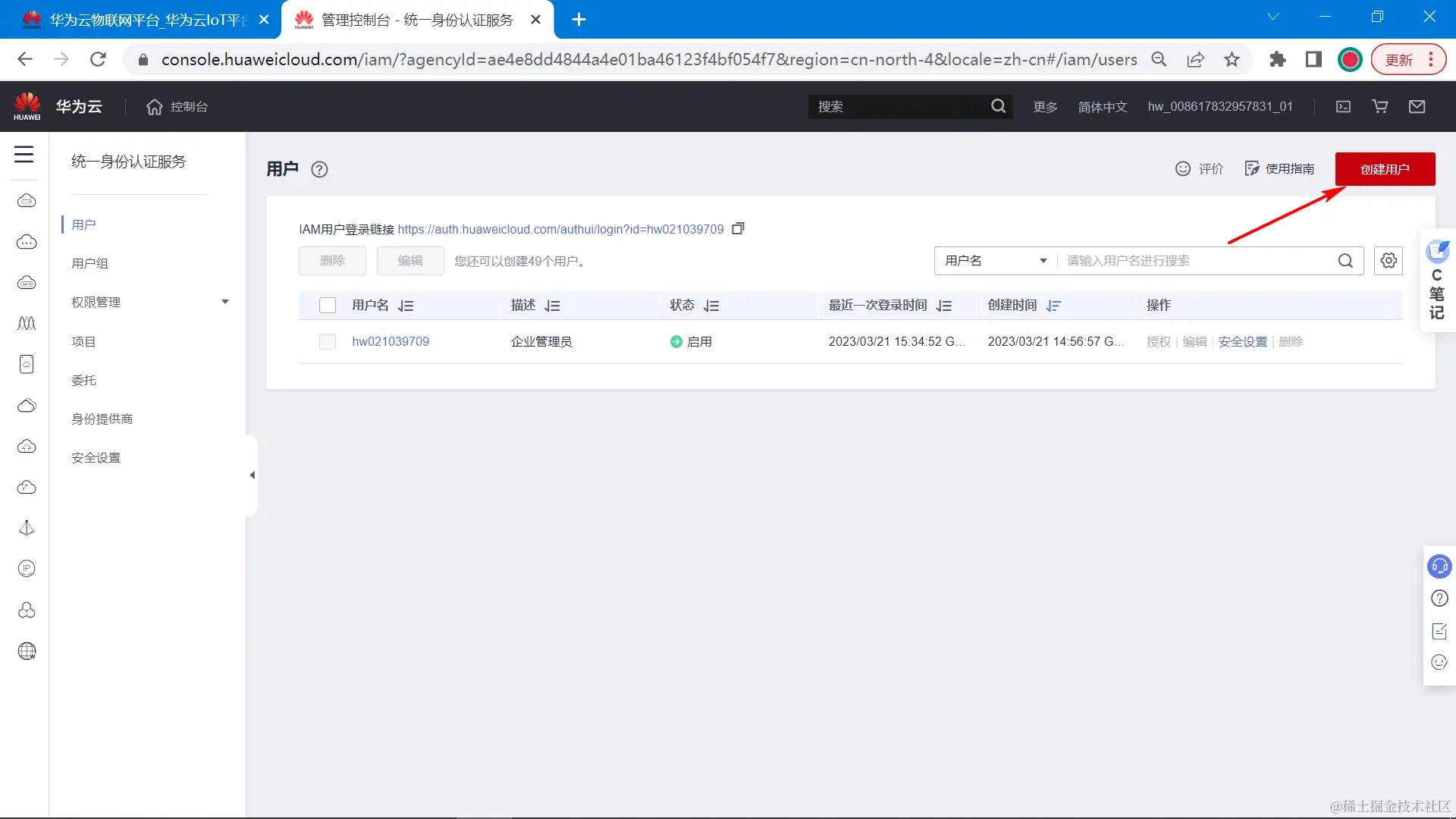Select all users with the header checkbox
1456x819 pixels.
328,306
